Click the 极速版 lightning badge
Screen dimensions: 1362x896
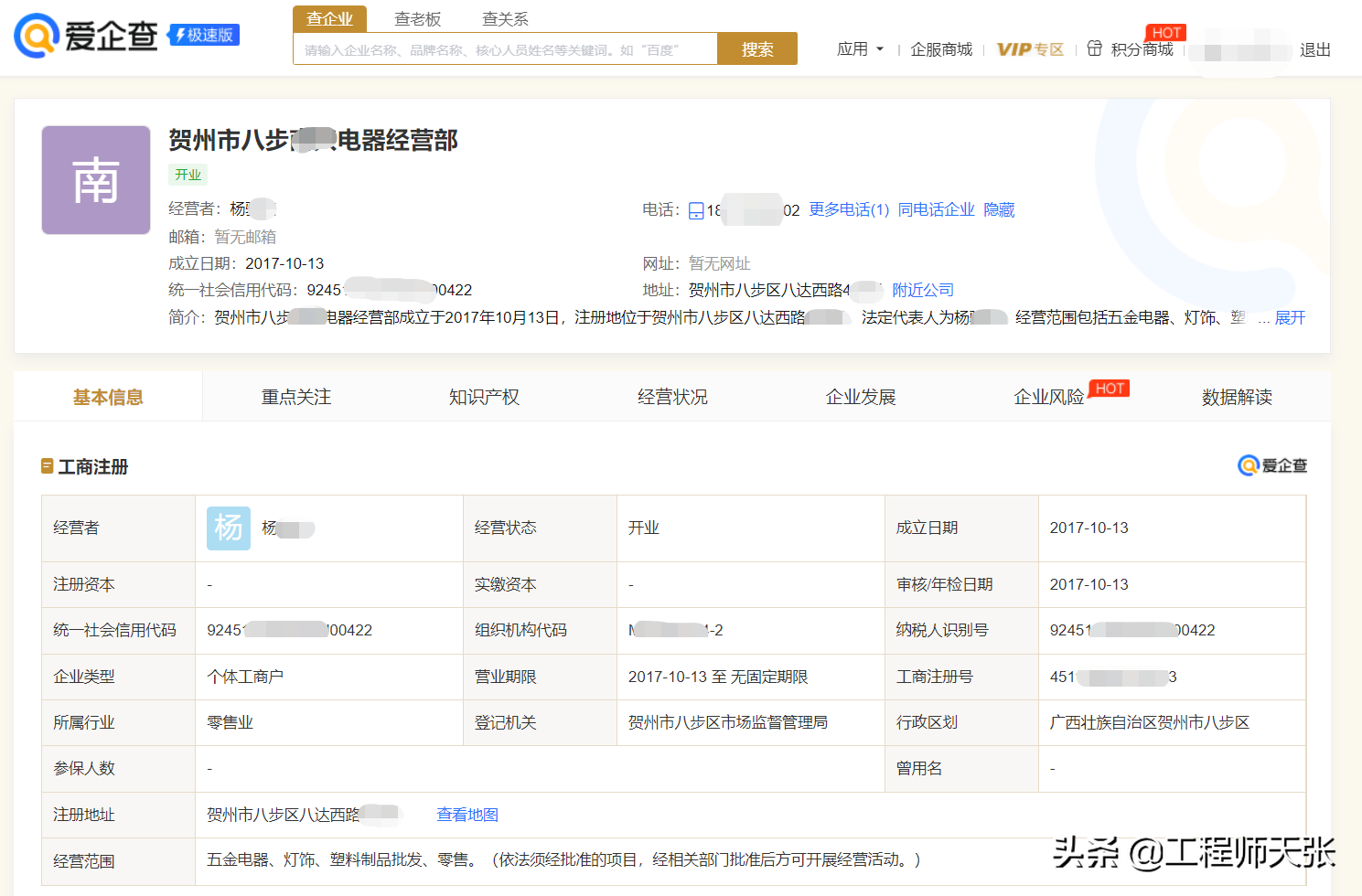203,36
